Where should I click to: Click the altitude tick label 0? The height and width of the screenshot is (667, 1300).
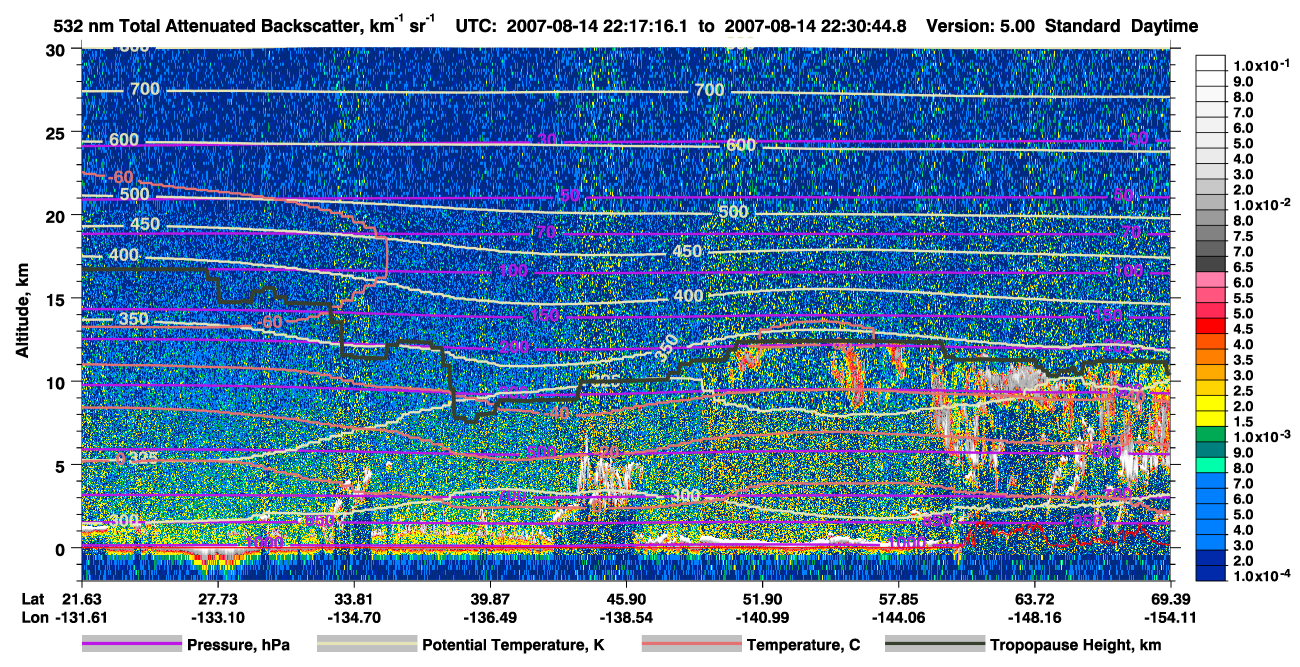pyautogui.click(x=62, y=548)
